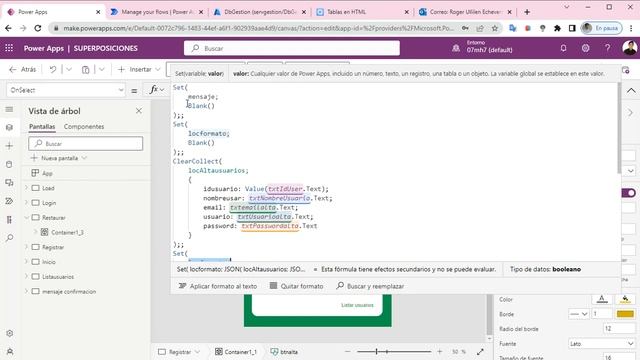Open the border style dropdown
Viewport: 640px width, 360px height.
click(x=579, y=314)
